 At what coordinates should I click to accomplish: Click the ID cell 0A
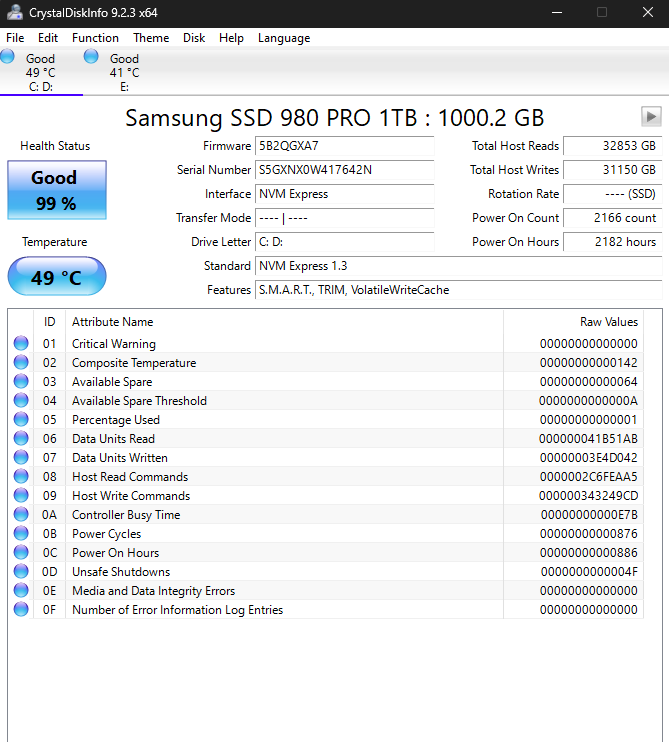(49, 515)
